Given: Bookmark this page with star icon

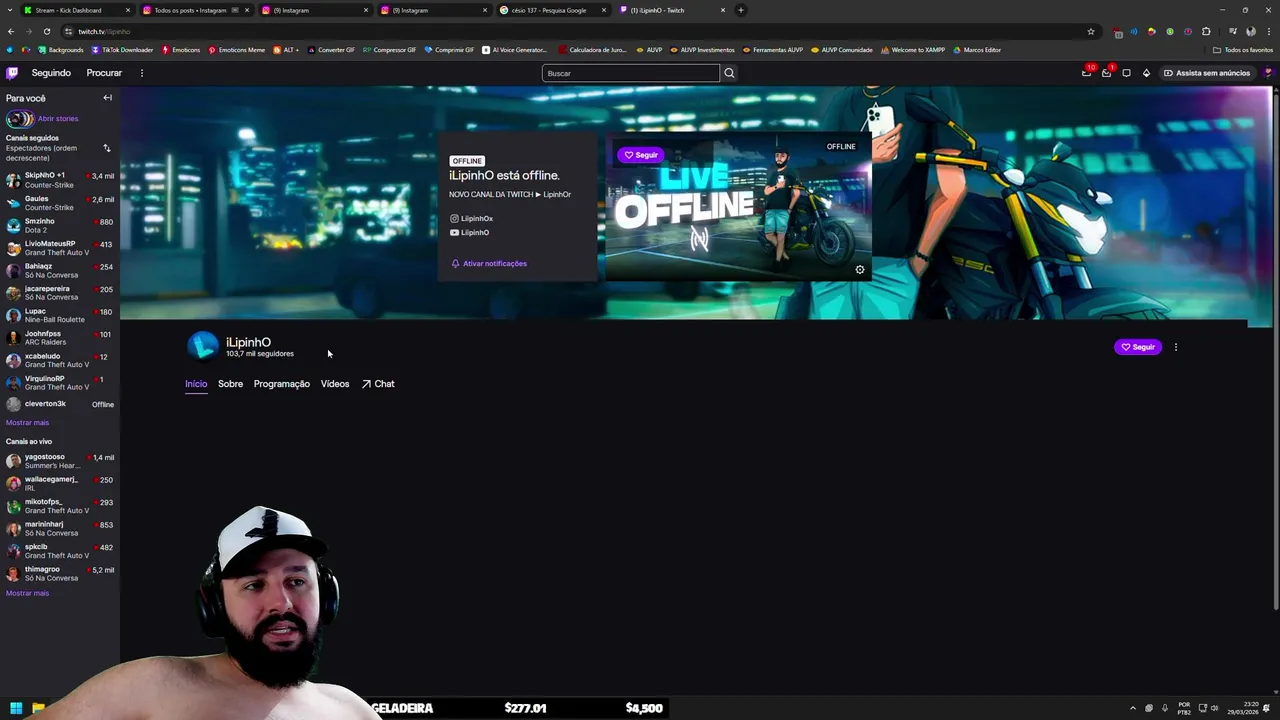Looking at the screenshot, I should 1091,31.
